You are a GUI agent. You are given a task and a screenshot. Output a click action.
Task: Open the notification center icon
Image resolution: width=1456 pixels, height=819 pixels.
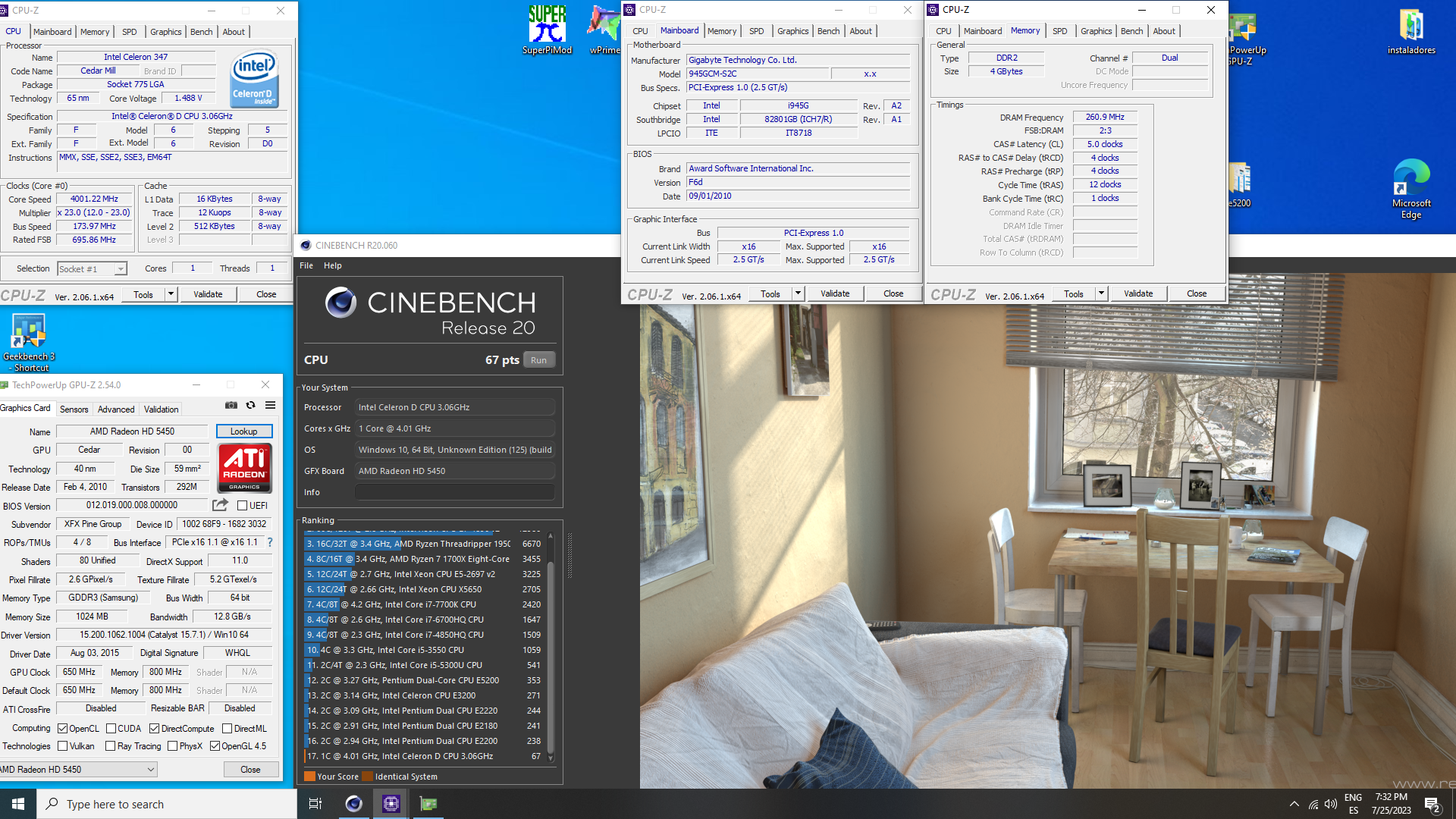point(1432,804)
